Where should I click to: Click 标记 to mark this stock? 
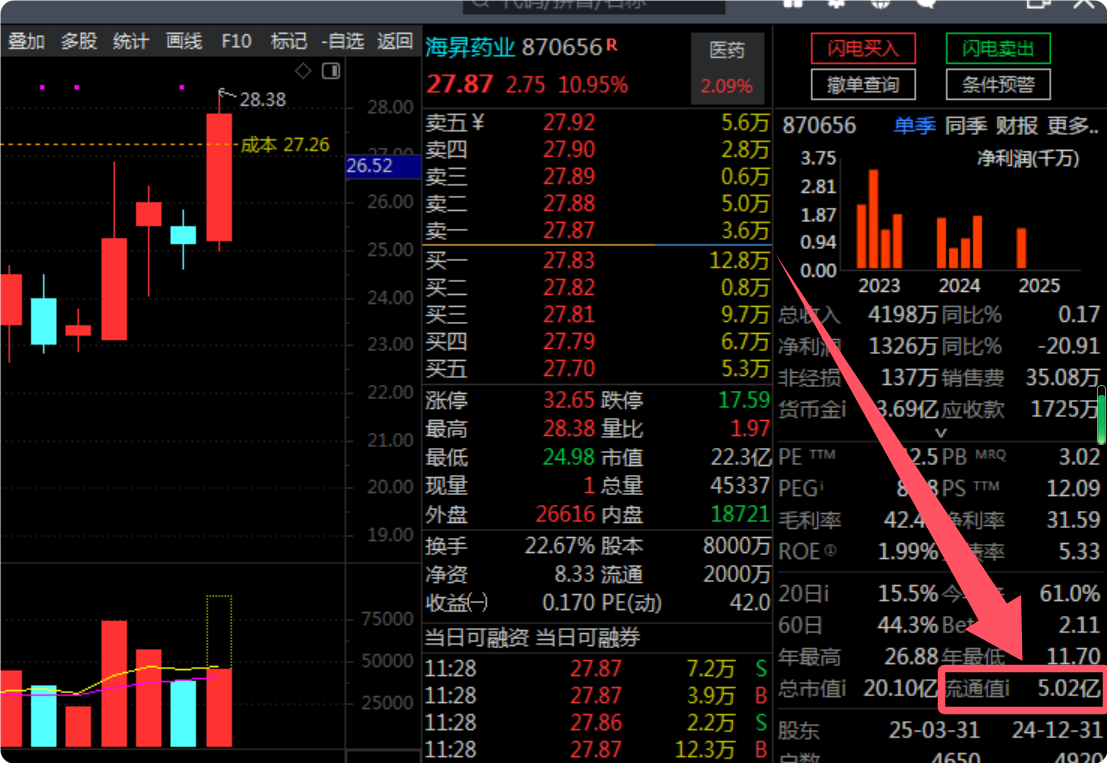288,42
